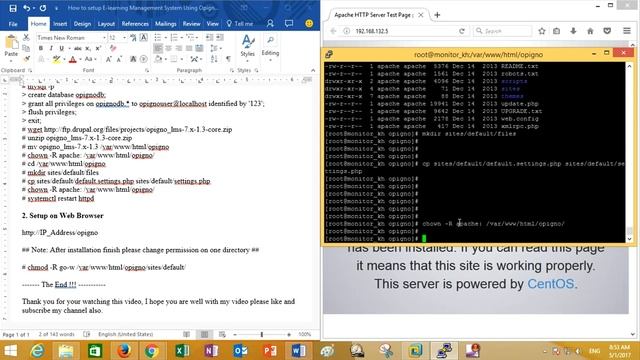Redo action in Word quick access toolbar

click(x=43, y=8)
